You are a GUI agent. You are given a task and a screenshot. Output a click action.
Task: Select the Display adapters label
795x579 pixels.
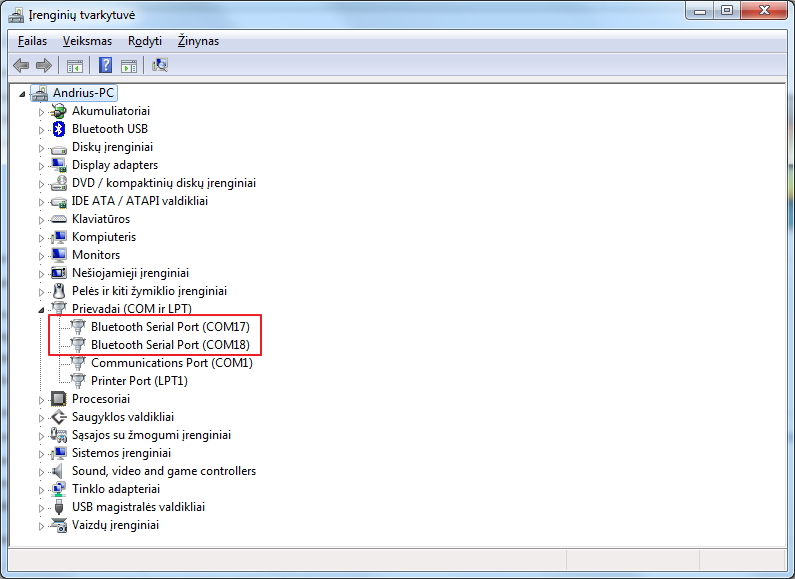click(115, 165)
